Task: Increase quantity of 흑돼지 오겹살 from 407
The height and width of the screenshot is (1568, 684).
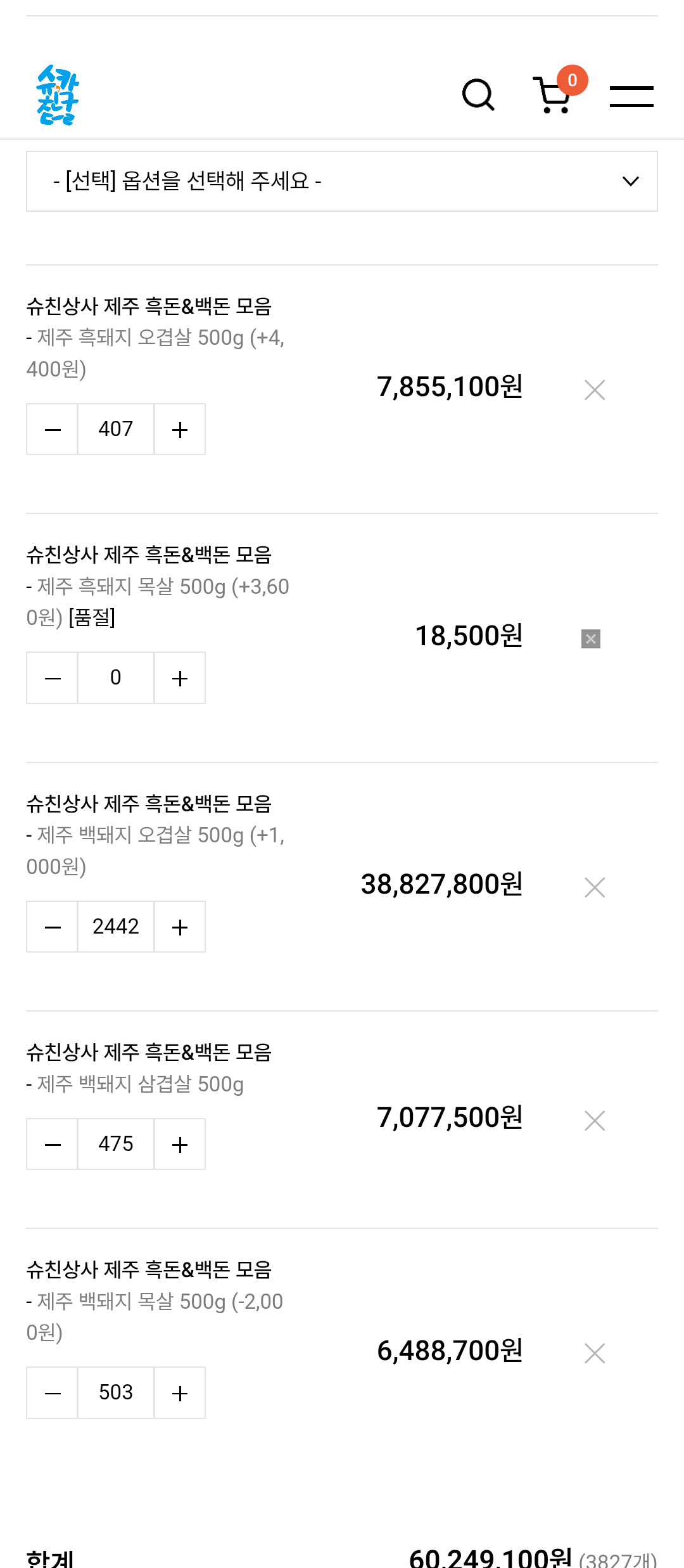Action: (x=180, y=429)
